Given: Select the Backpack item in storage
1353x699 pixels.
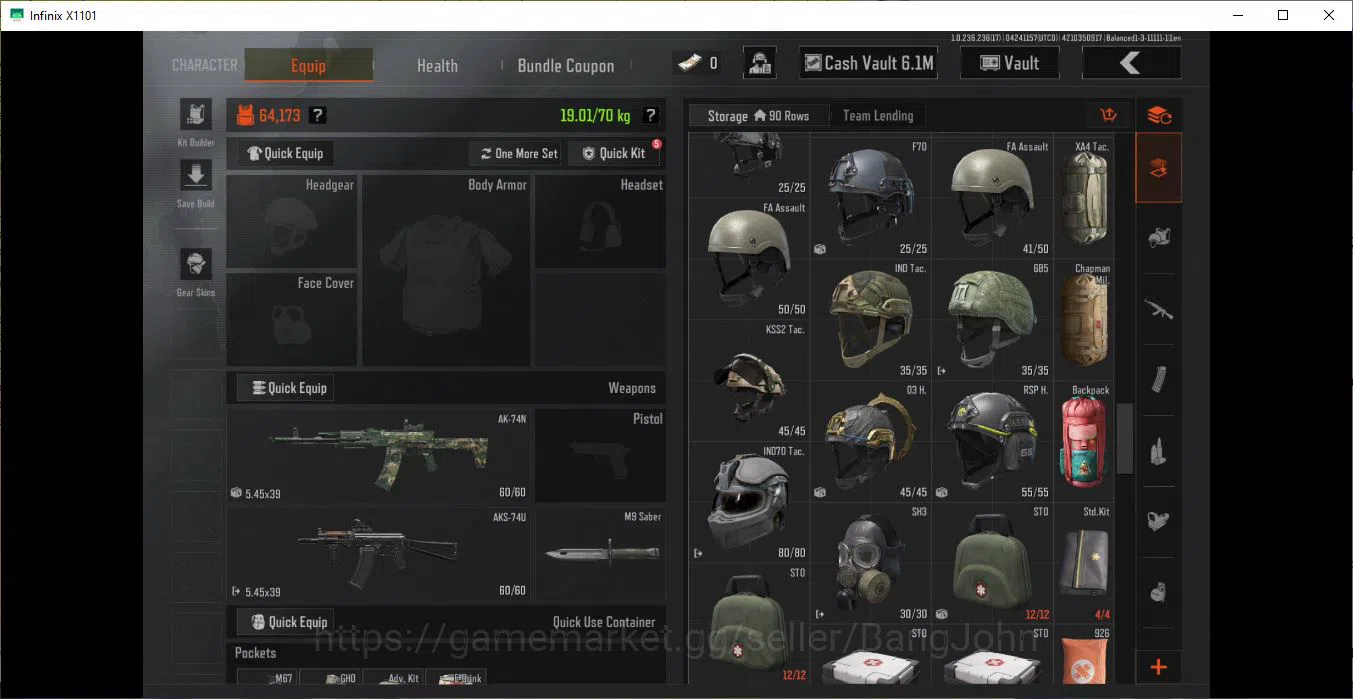Looking at the screenshot, I should click(1084, 442).
